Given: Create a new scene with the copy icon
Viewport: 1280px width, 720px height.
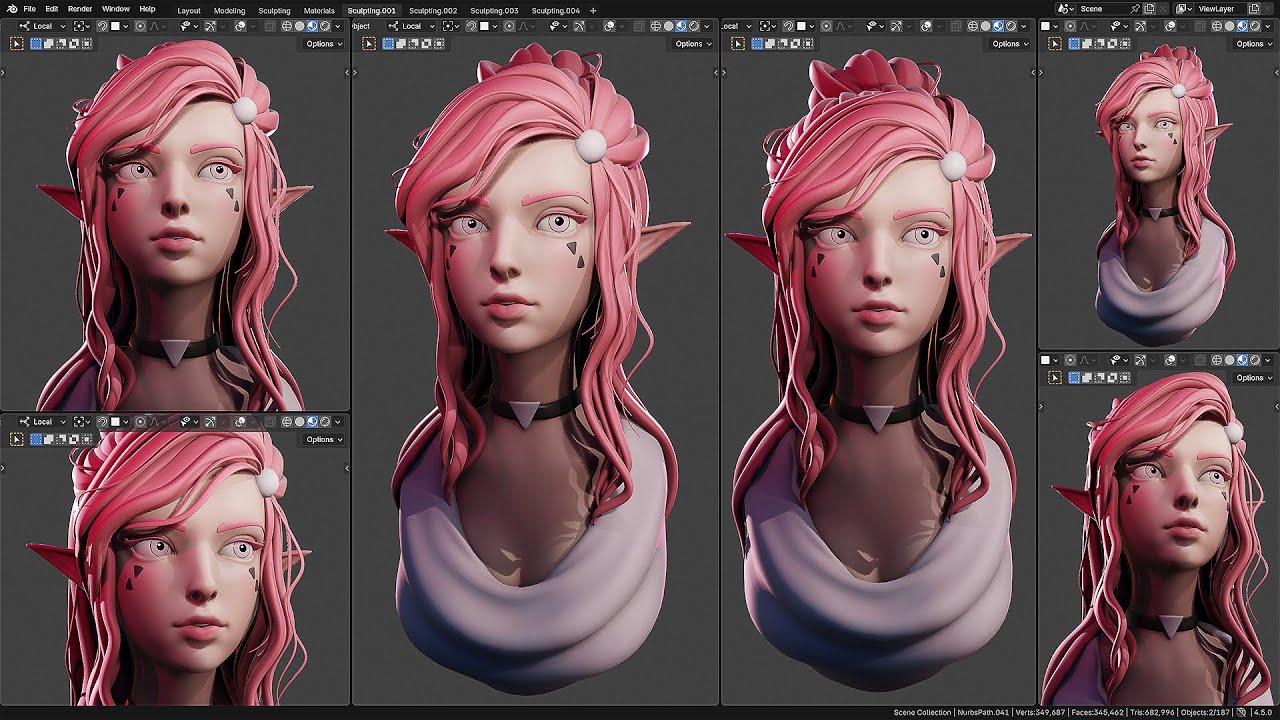Looking at the screenshot, I should [x=1150, y=9].
